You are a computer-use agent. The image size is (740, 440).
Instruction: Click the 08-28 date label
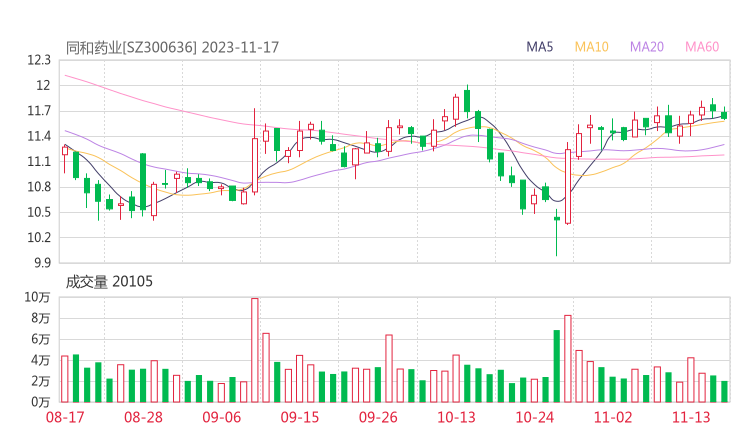click(x=143, y=417)
